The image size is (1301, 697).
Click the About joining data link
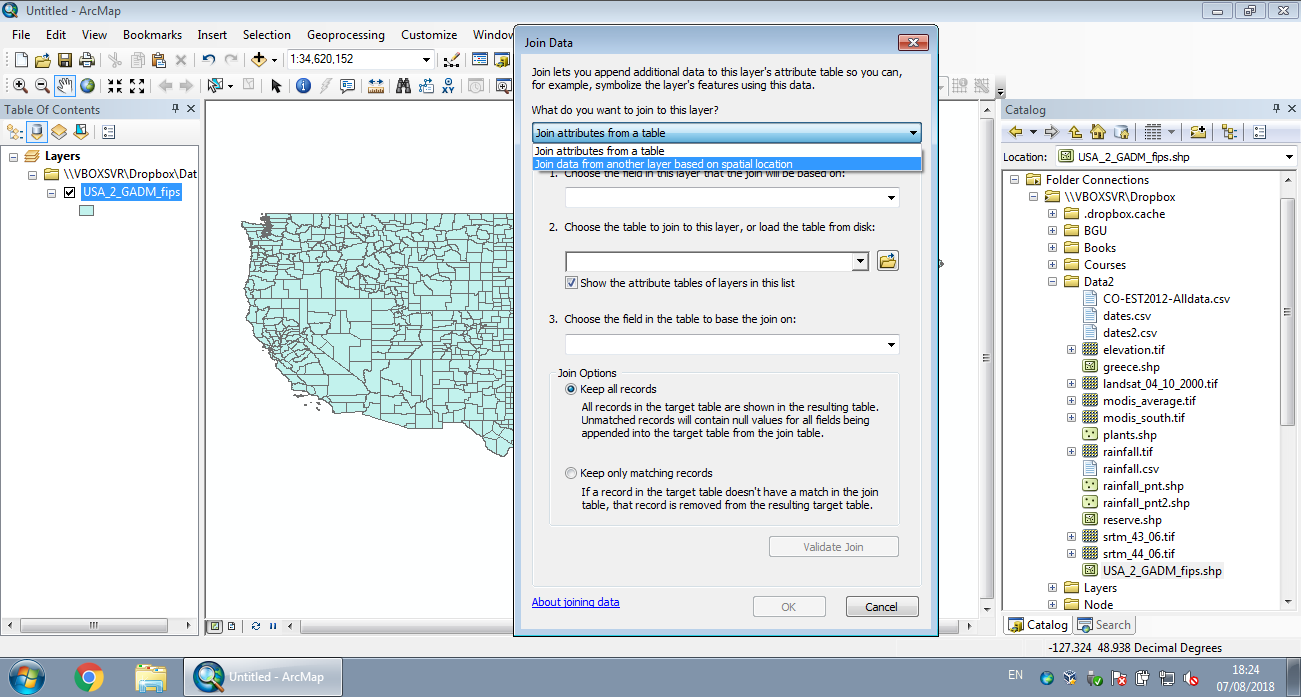[575, 601]
